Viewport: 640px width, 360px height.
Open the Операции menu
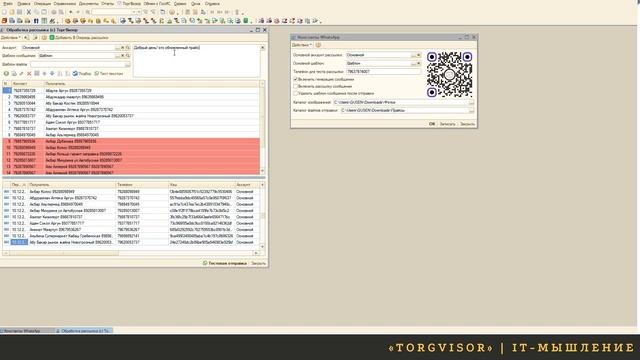tap(42, 4)
